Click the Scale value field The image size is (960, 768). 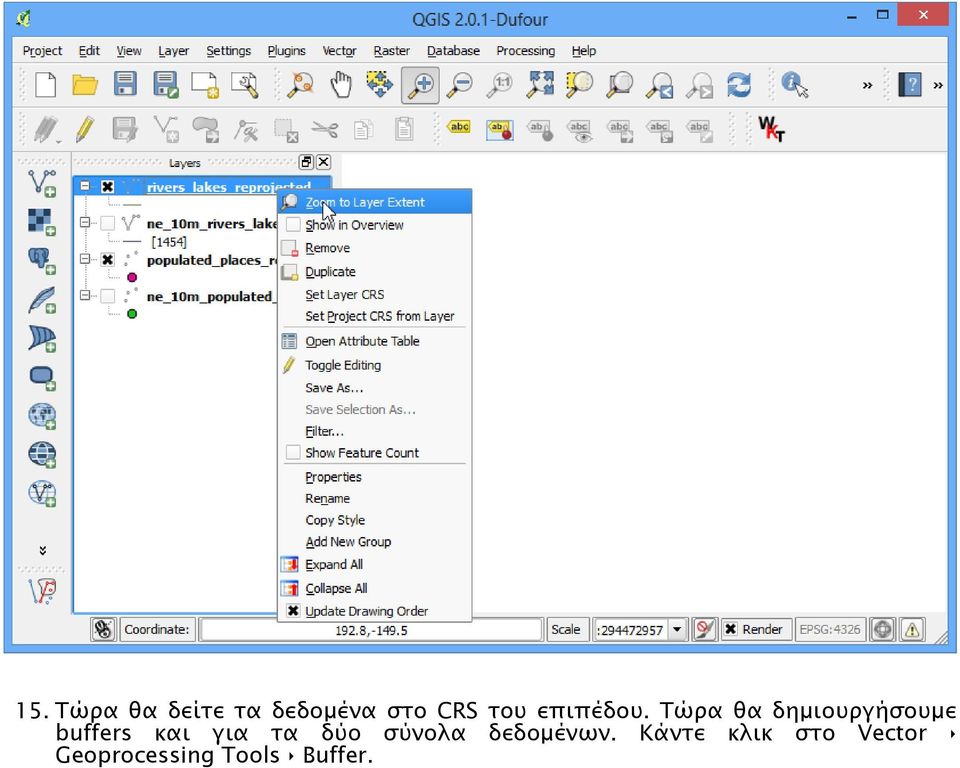click(631, 630)
